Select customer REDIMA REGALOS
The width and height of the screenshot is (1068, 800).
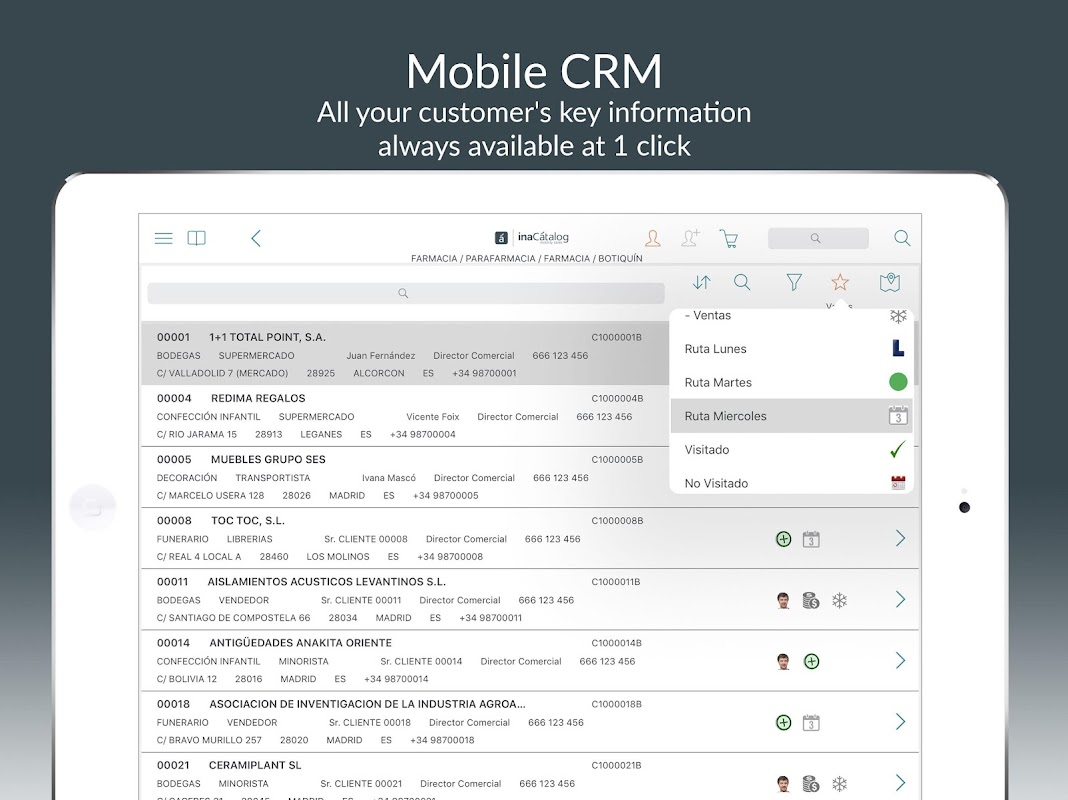pos(405,416)
